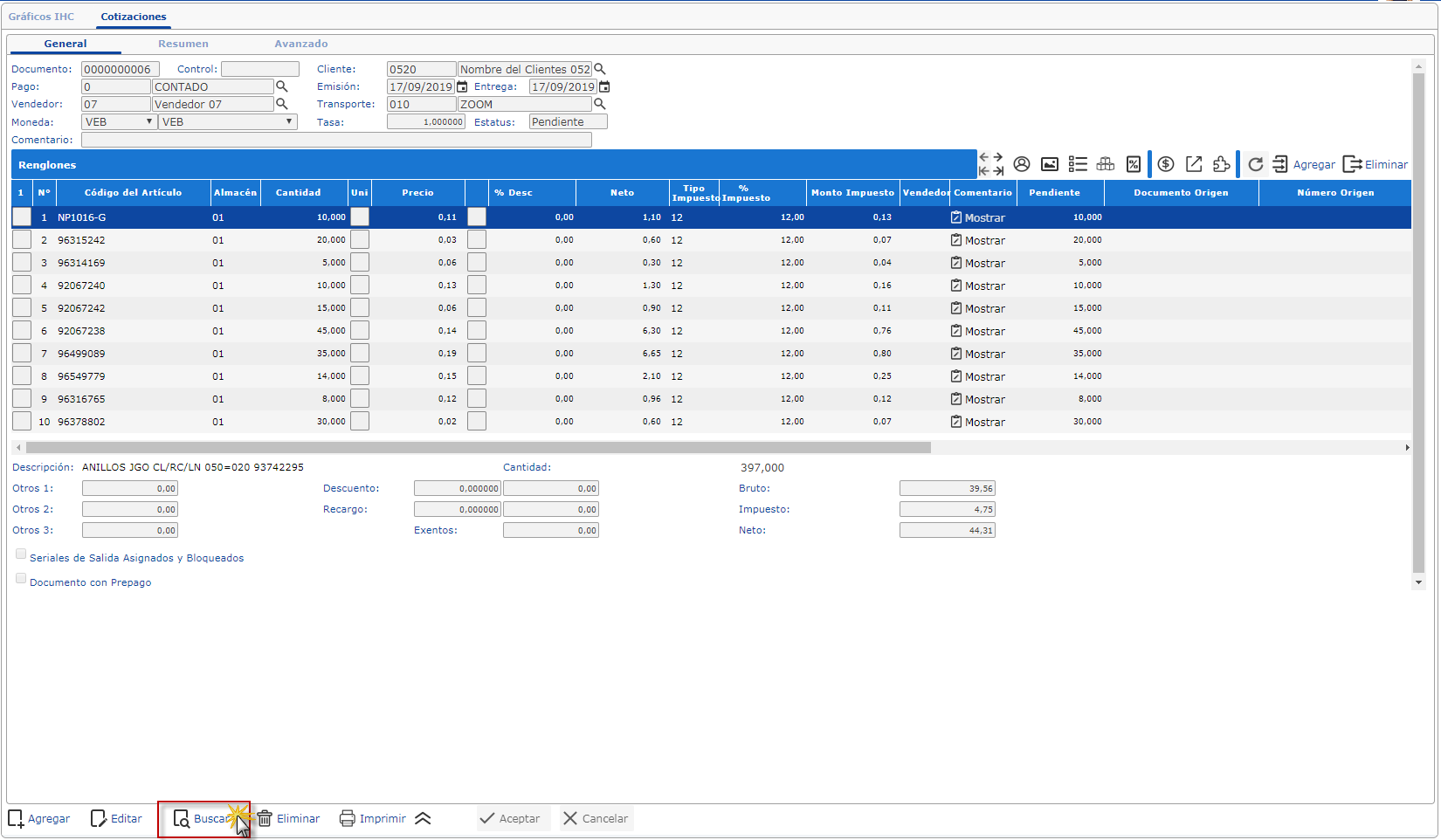1441x840 pixels.
Task: Open the Cliente search magnifier icon
Action: 600,69
